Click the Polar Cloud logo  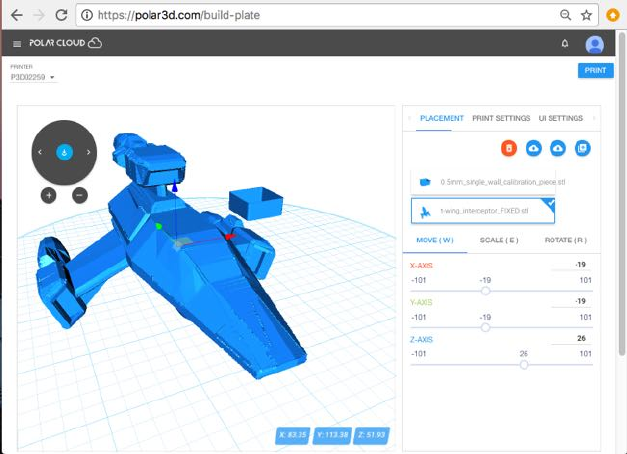coord(66,43)
